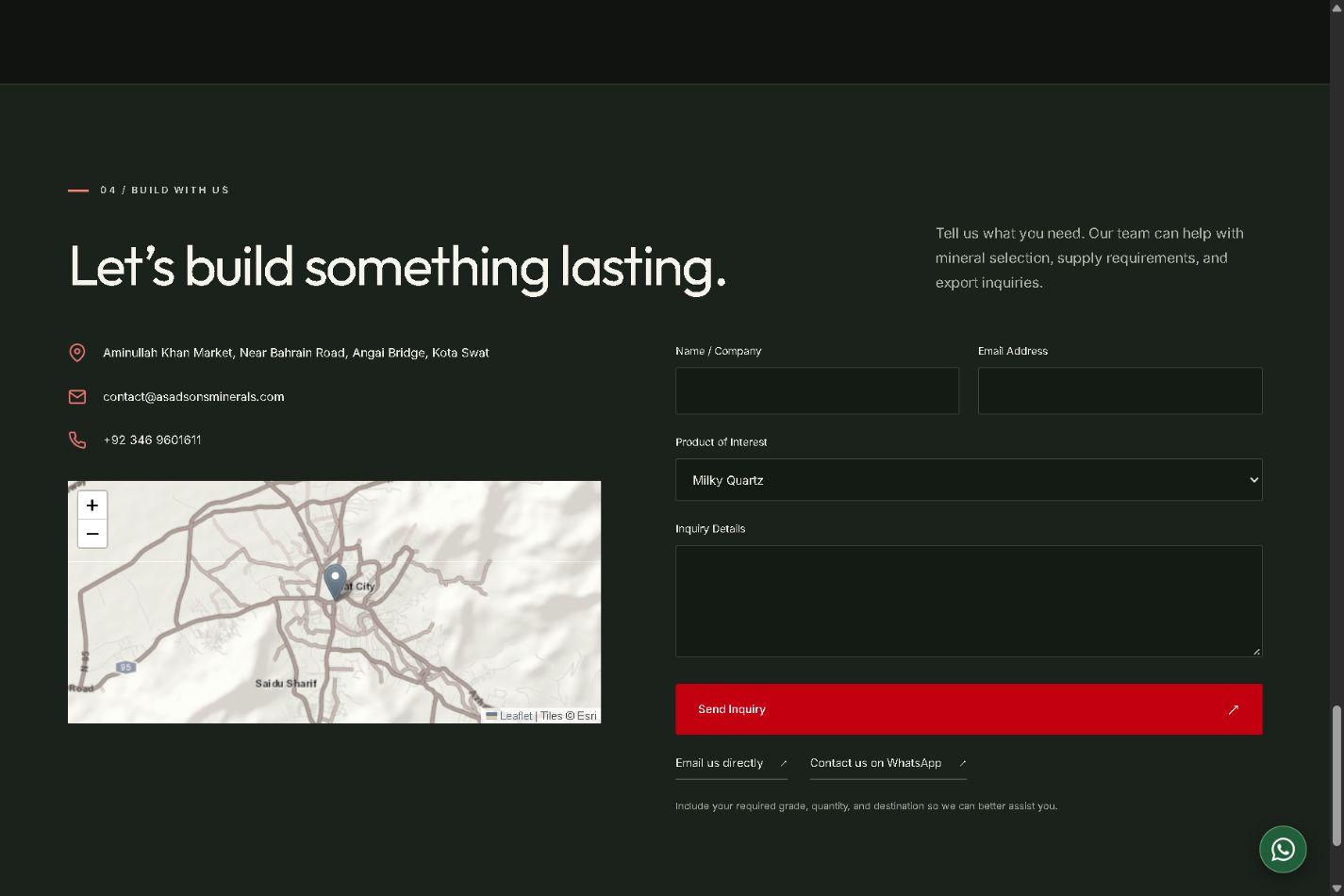Click the phone handset icon

click(77, 440)
